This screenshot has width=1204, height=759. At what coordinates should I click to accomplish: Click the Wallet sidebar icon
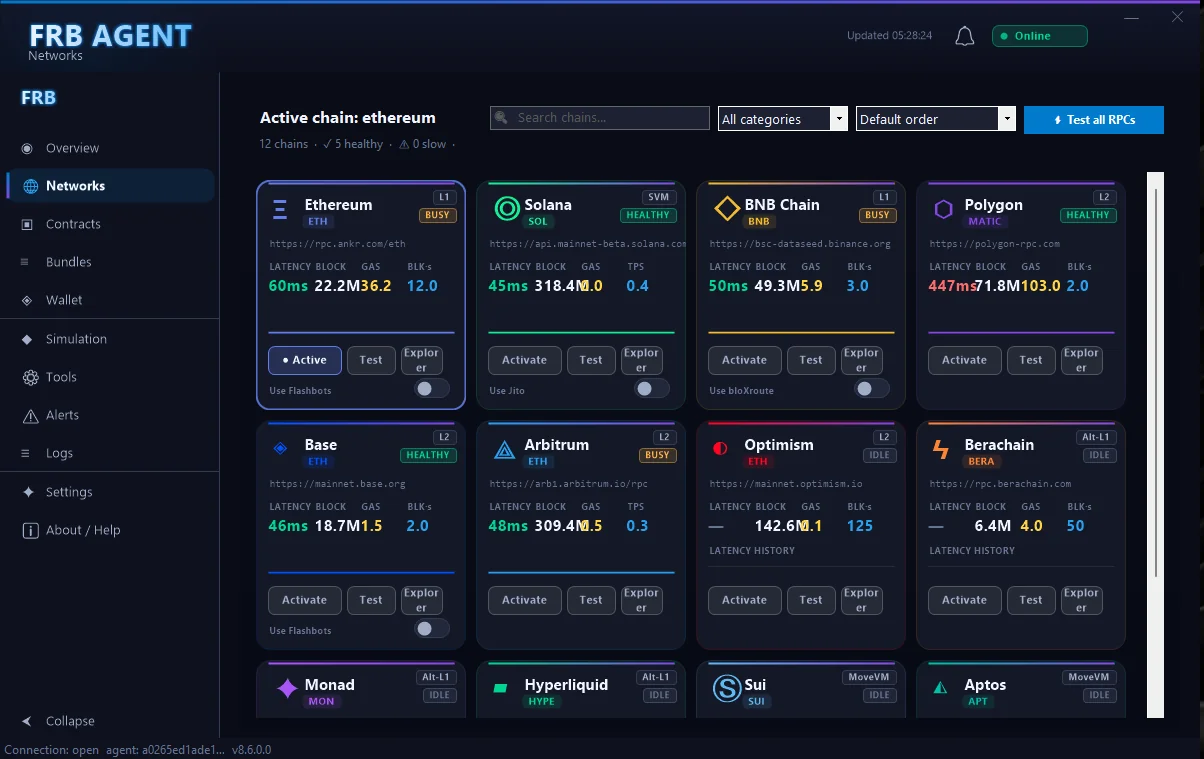pos(26,300)
